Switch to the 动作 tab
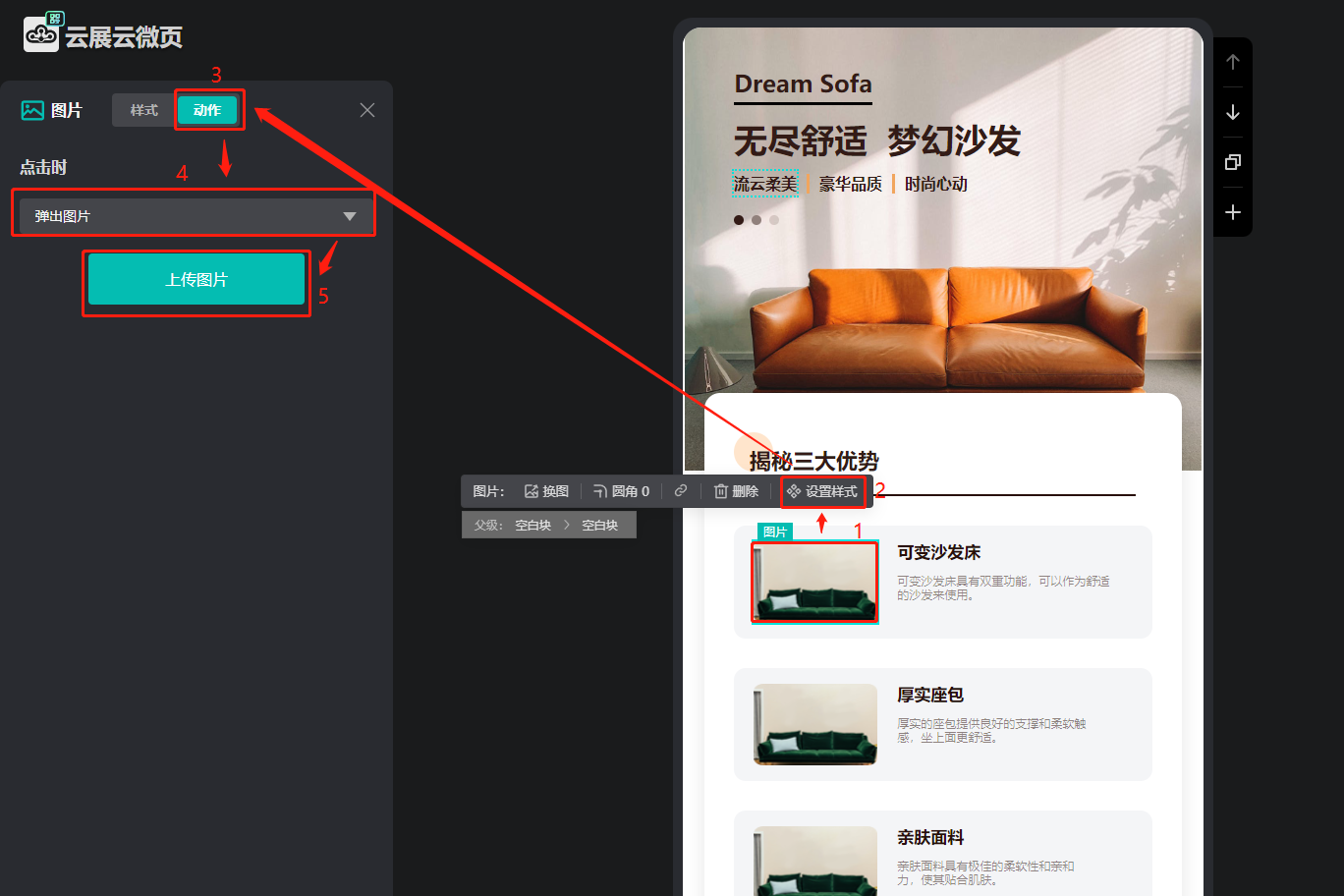Screen dimensions: 1344x896 click(207, 110)
